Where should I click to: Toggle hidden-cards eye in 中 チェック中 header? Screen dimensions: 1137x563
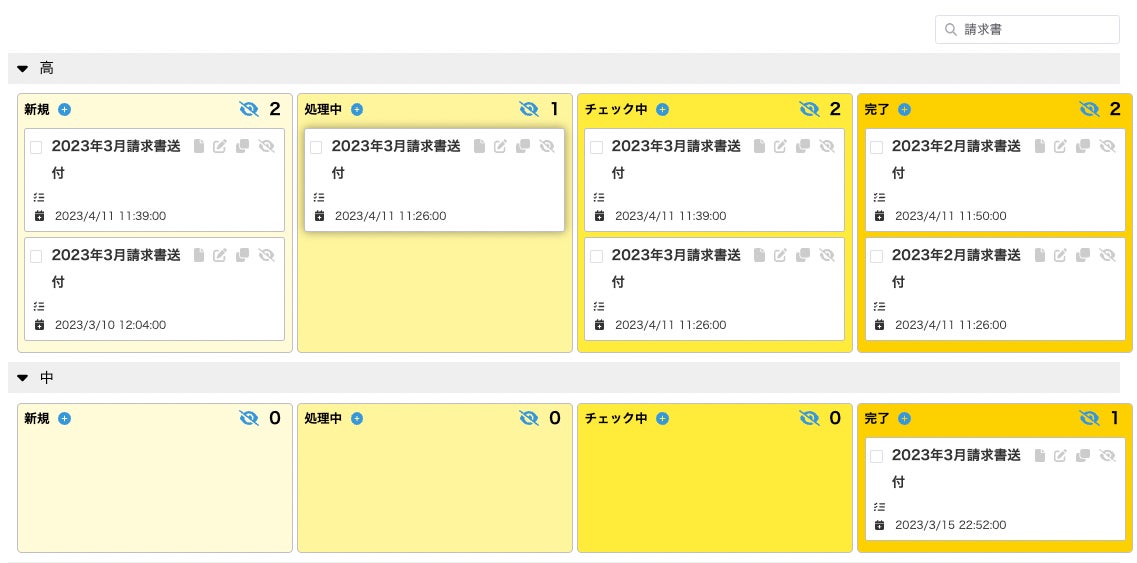(809, 419)
